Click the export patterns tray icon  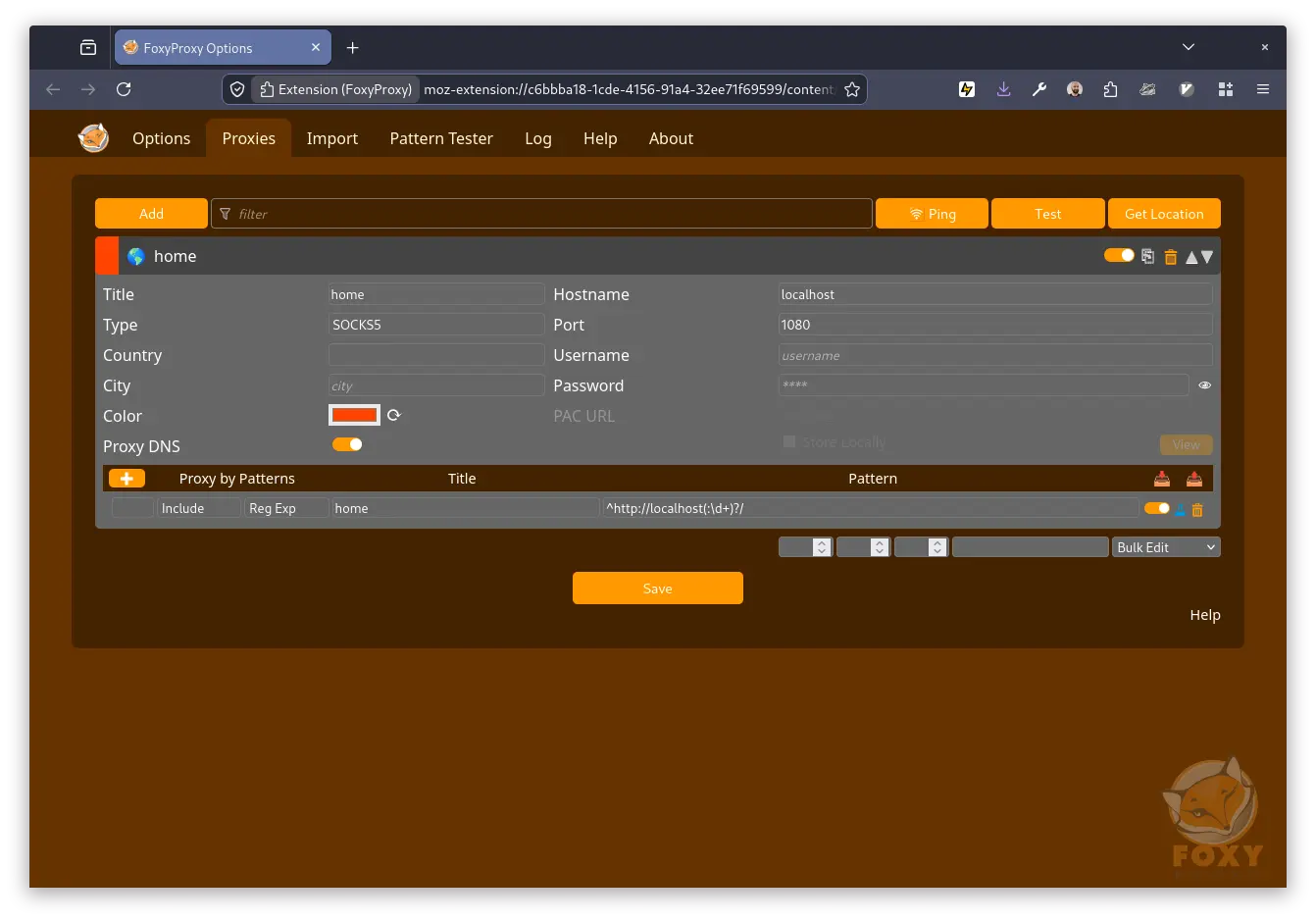click(1194, 479)
